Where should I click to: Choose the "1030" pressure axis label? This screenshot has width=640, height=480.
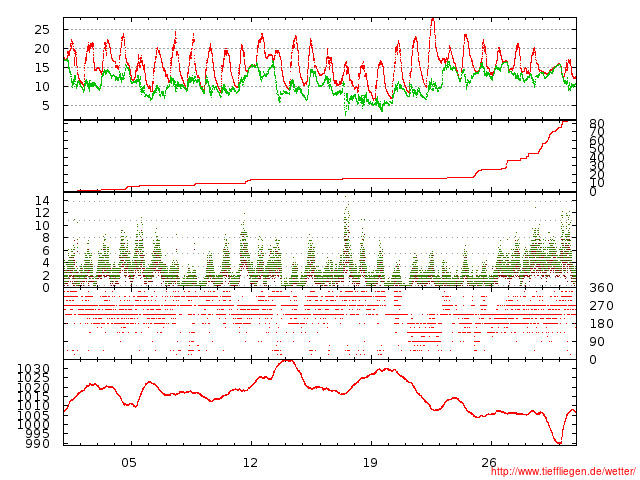33,369
